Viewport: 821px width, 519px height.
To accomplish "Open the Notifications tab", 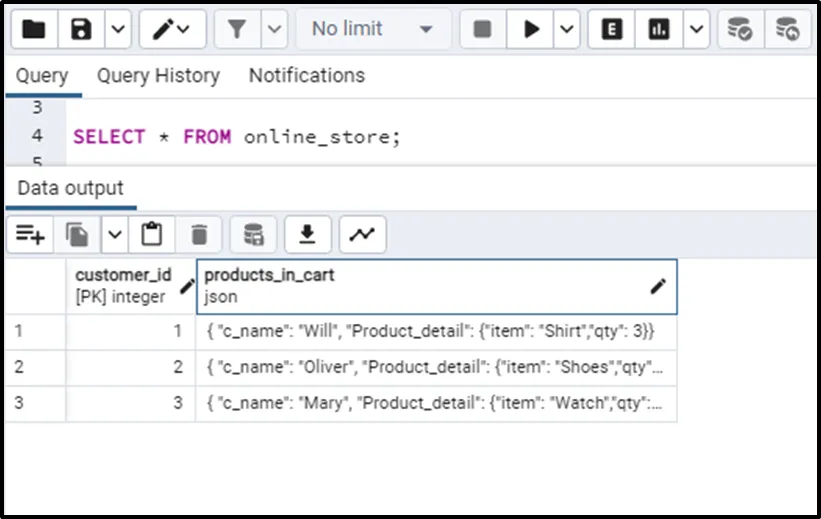I will (306, 75).
